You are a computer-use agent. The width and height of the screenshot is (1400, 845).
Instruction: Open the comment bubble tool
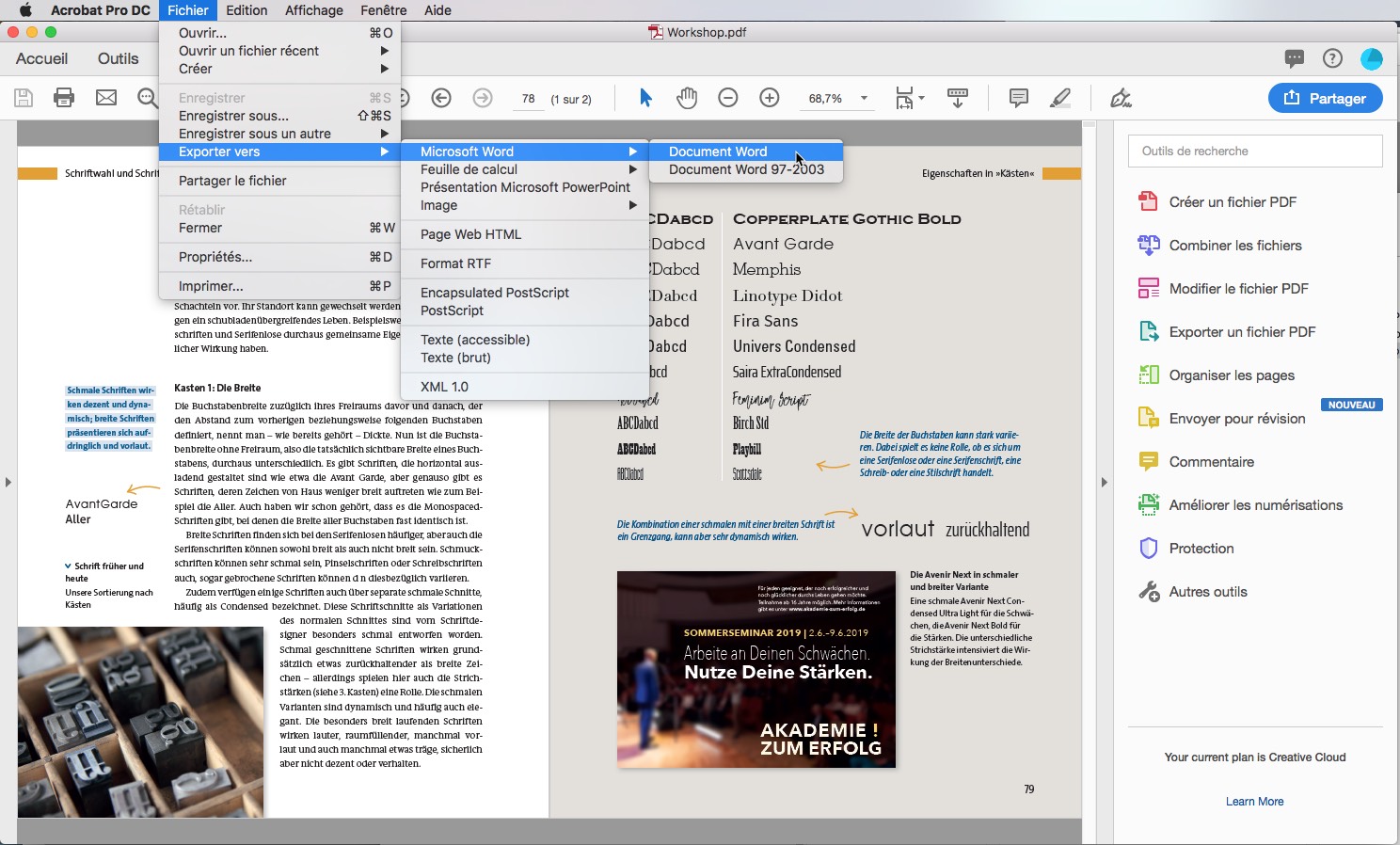[1017, 98]
